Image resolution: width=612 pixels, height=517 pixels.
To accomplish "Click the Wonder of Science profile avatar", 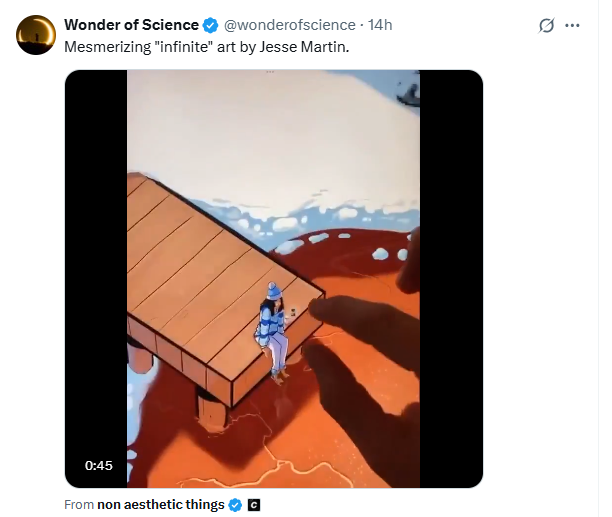I will (x=35, y=34).
